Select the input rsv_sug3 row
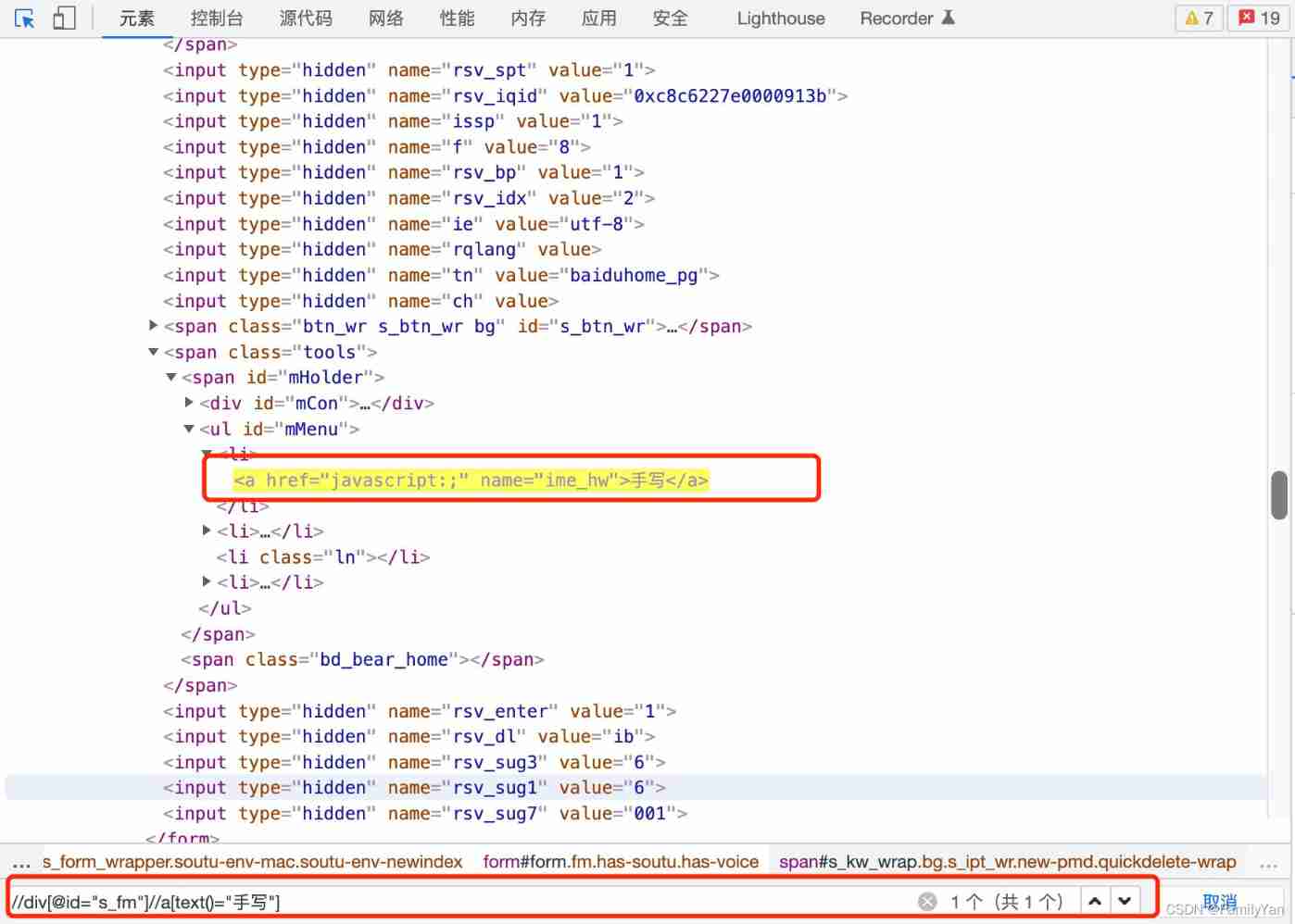The image size is (1295, 924). [414, 762]
